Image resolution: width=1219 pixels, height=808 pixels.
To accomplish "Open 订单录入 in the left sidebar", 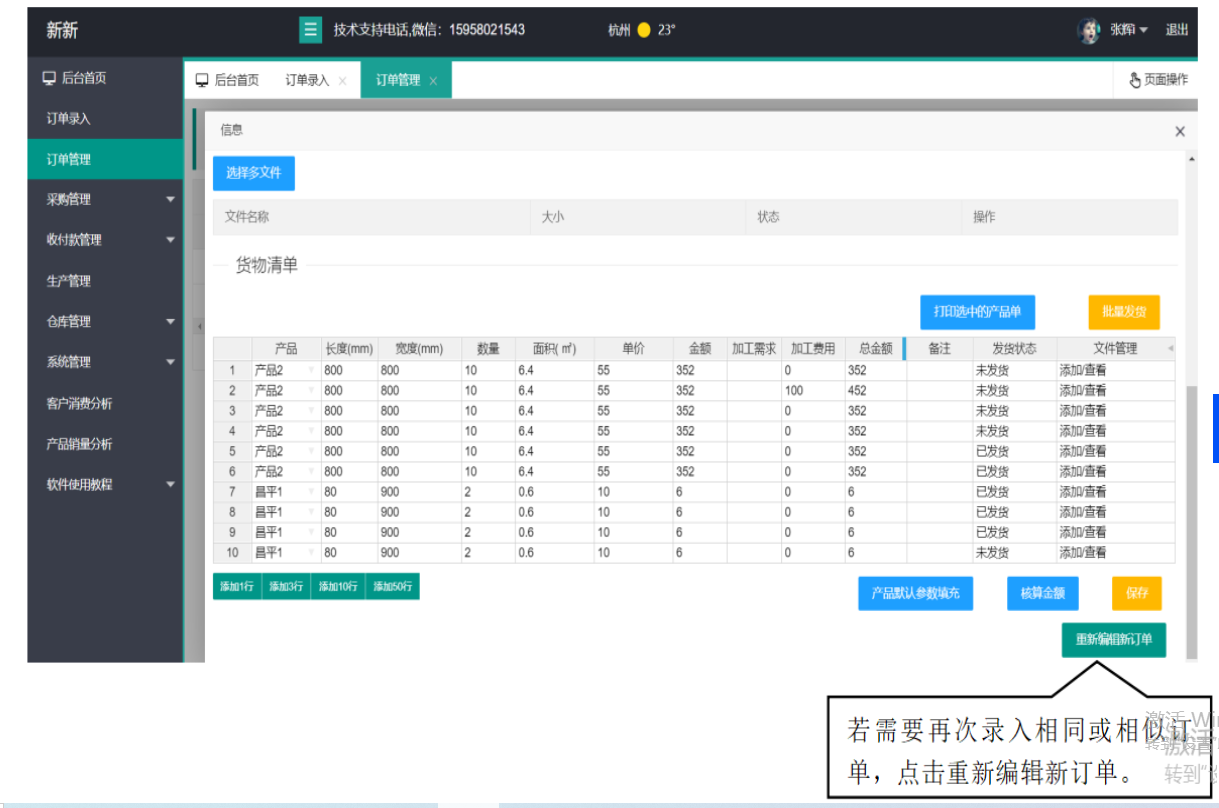I will click(105, 119).
